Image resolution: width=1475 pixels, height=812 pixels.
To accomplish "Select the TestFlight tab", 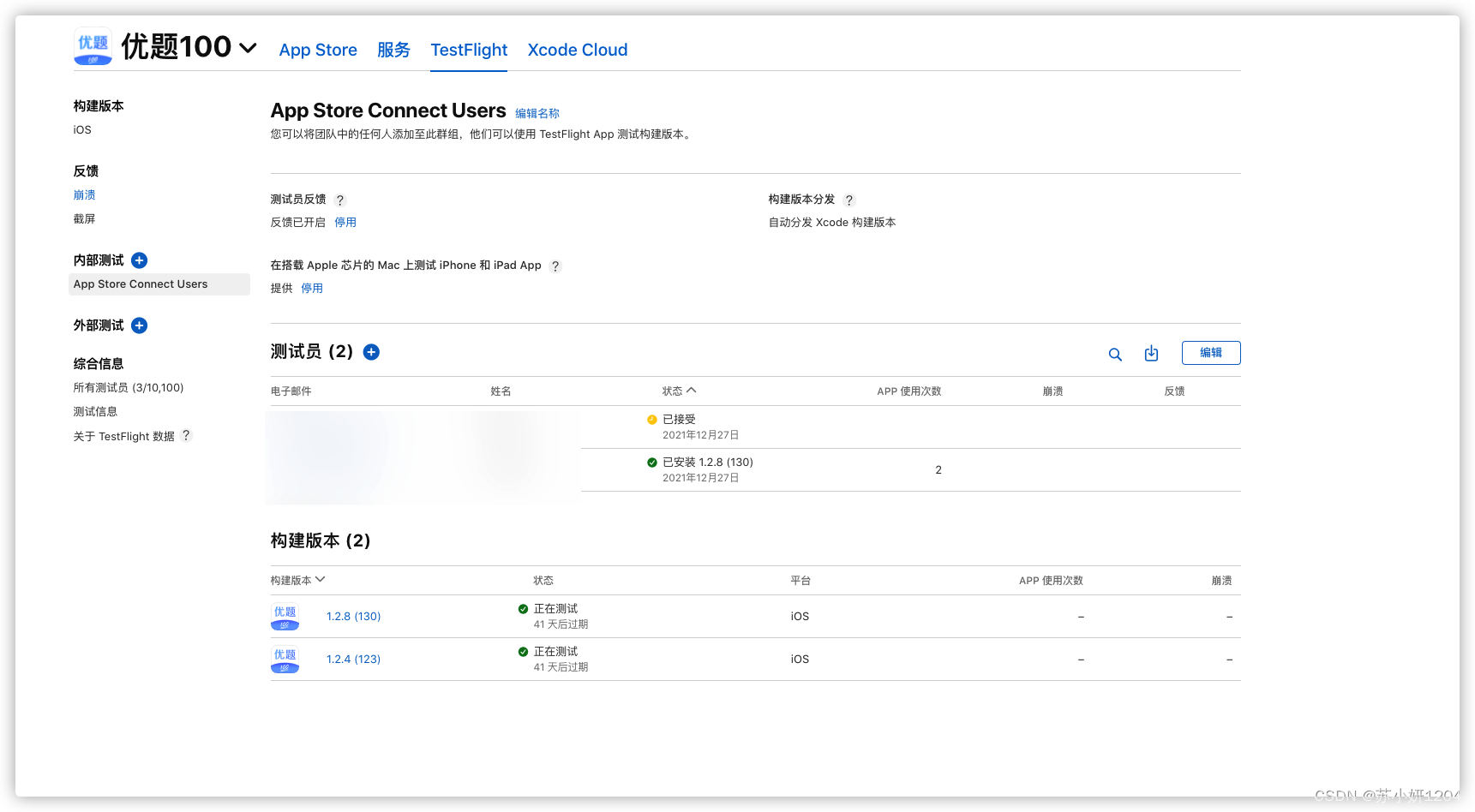I will pos(469,50).
